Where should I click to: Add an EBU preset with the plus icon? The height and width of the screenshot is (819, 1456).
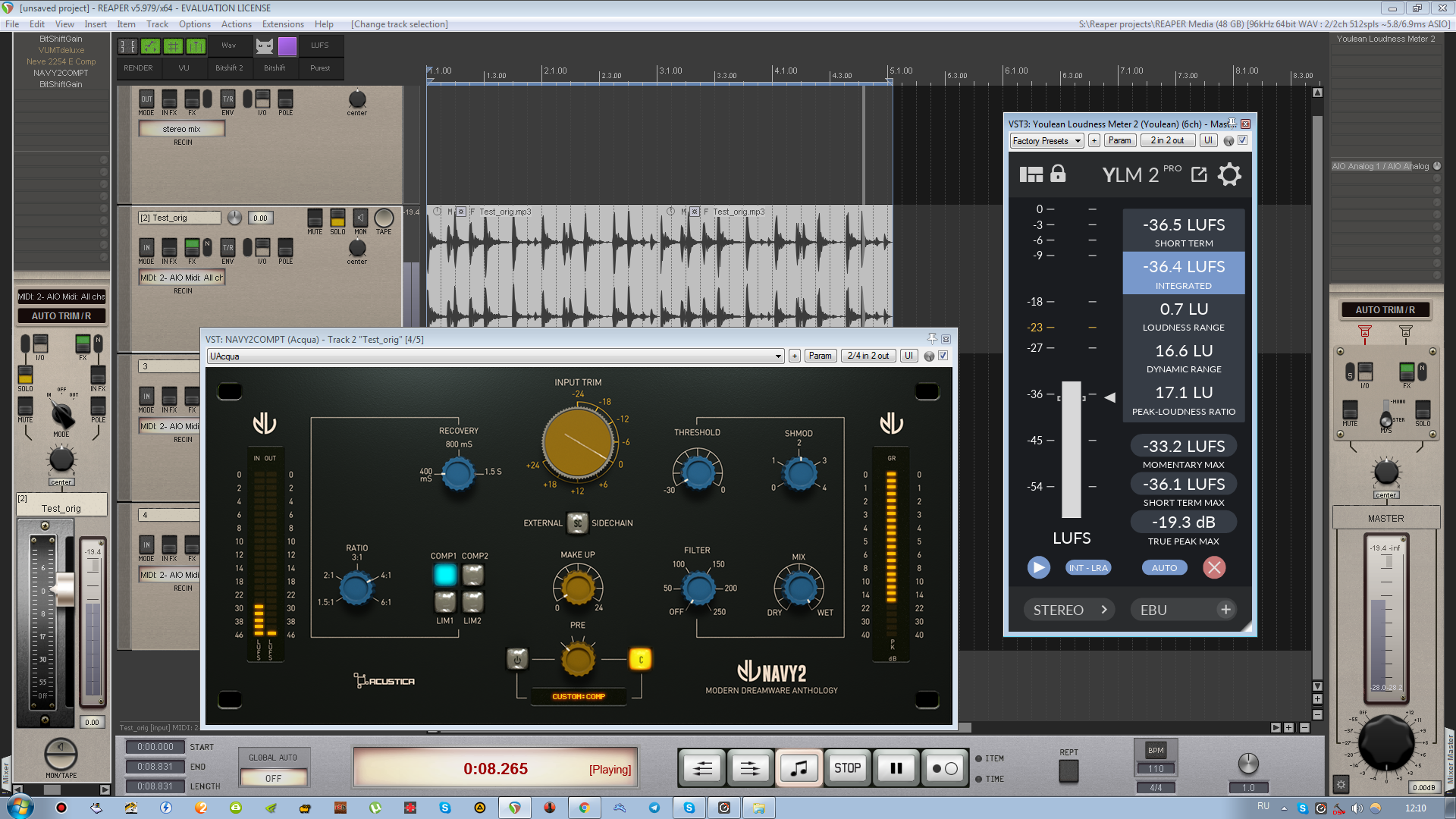pos(1225,610)
